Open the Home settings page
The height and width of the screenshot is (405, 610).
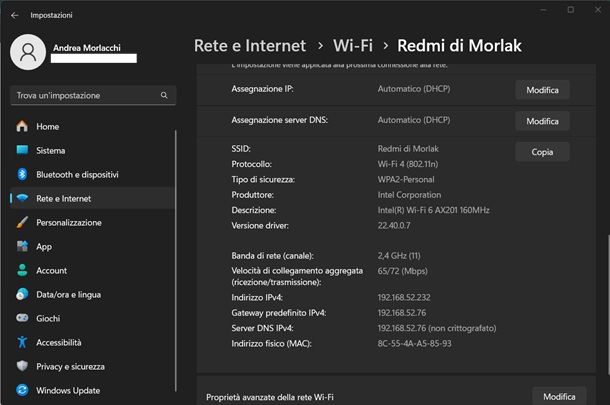click(93, 126)
